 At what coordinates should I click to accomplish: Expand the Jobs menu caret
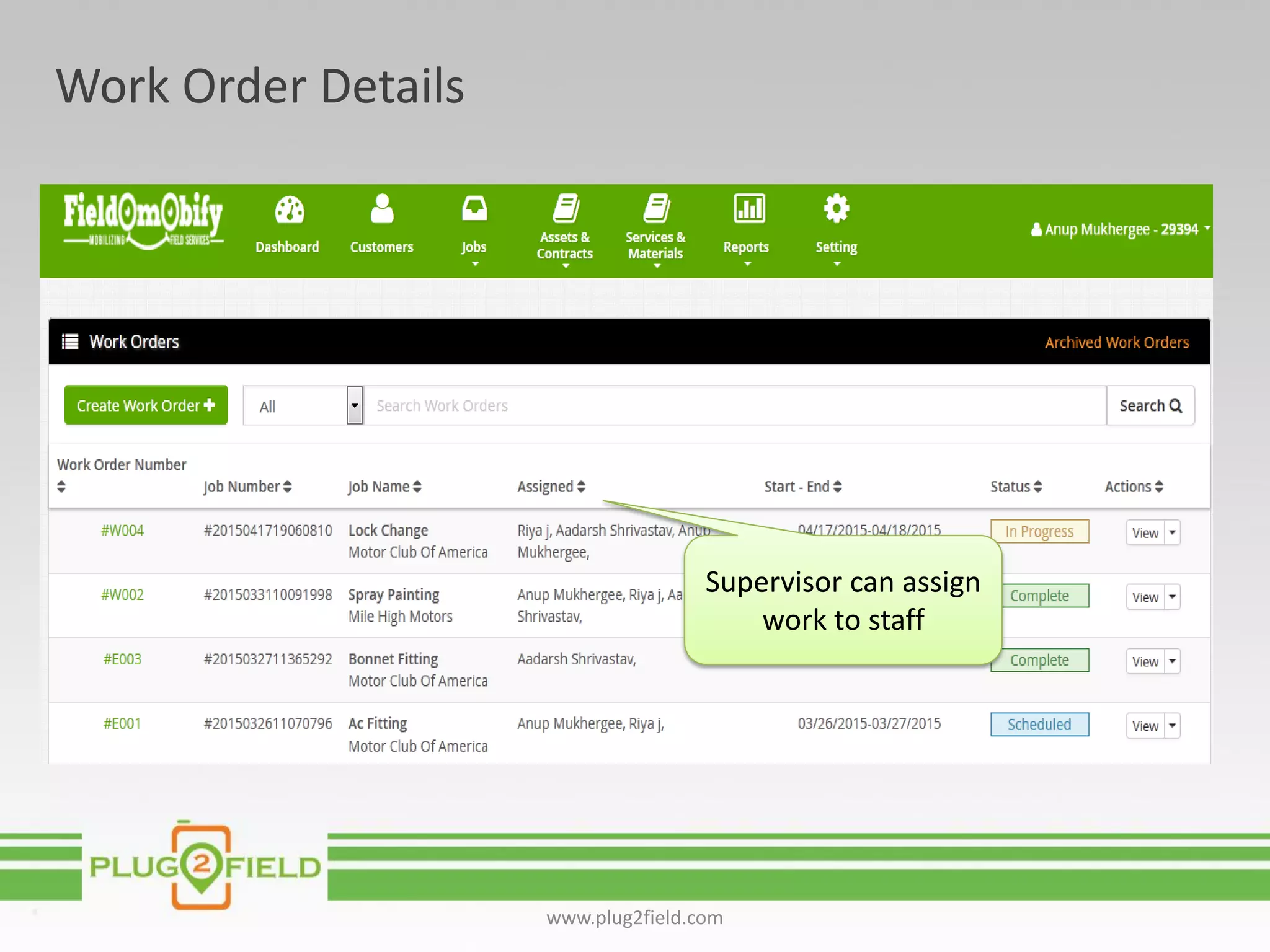(x=476, y=265)
